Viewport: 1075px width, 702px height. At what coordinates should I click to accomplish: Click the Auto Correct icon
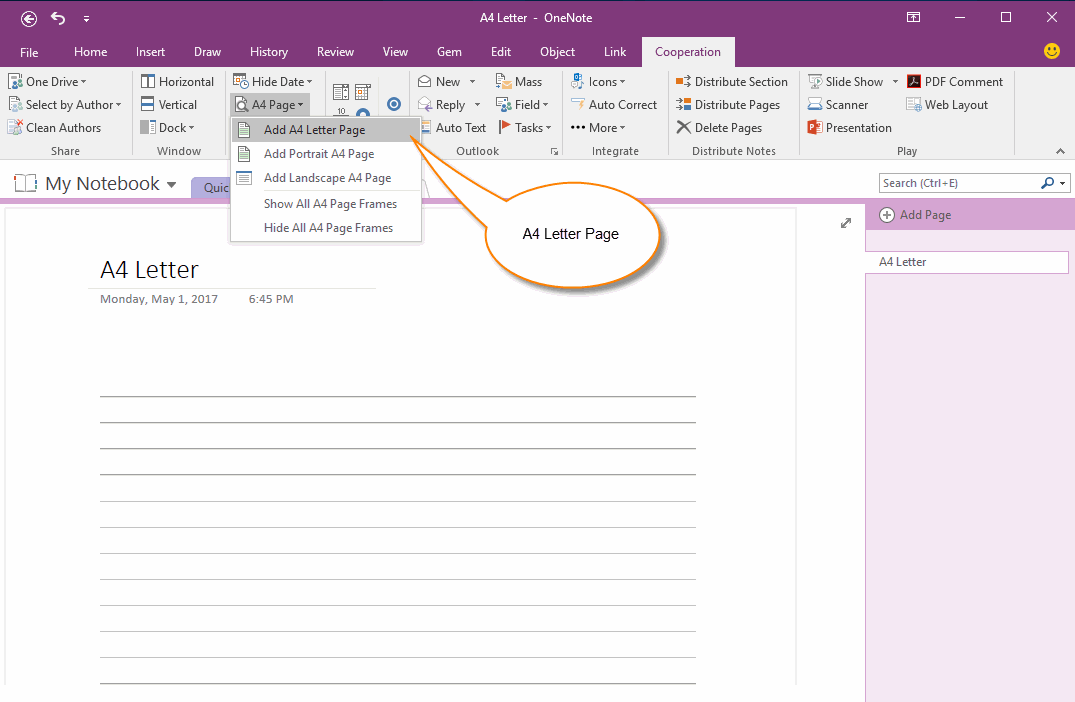click(x=577, y=105)
